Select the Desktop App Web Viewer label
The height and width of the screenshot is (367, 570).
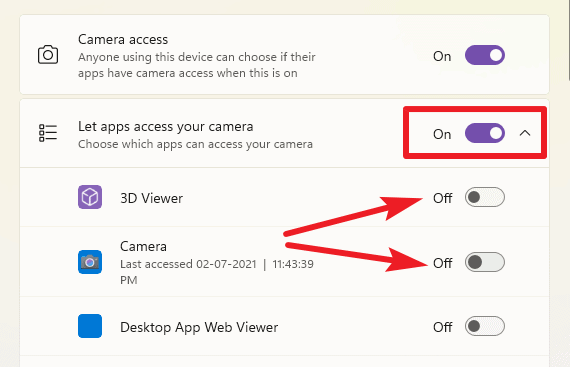coord(199,327)
